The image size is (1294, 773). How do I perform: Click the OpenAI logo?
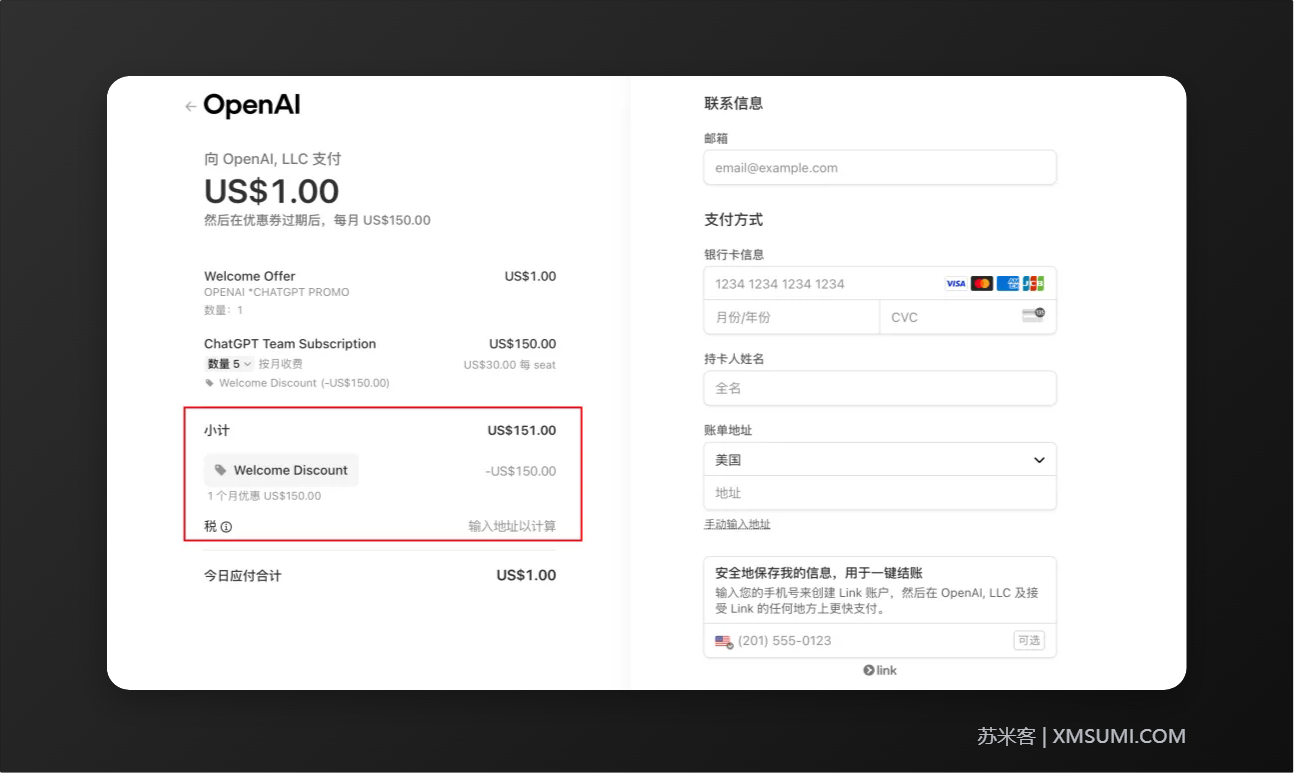pyautogui.click(x=252, y=105)
